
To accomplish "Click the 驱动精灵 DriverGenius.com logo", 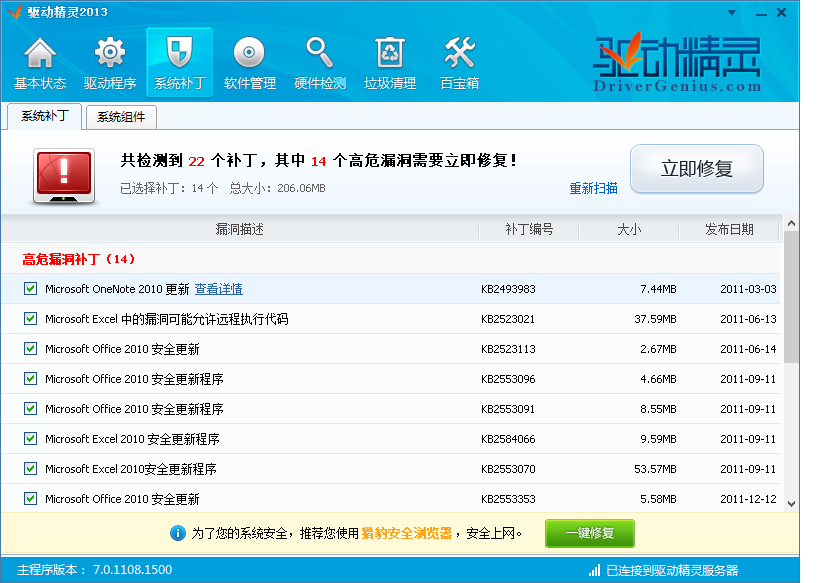I will 677,62.
